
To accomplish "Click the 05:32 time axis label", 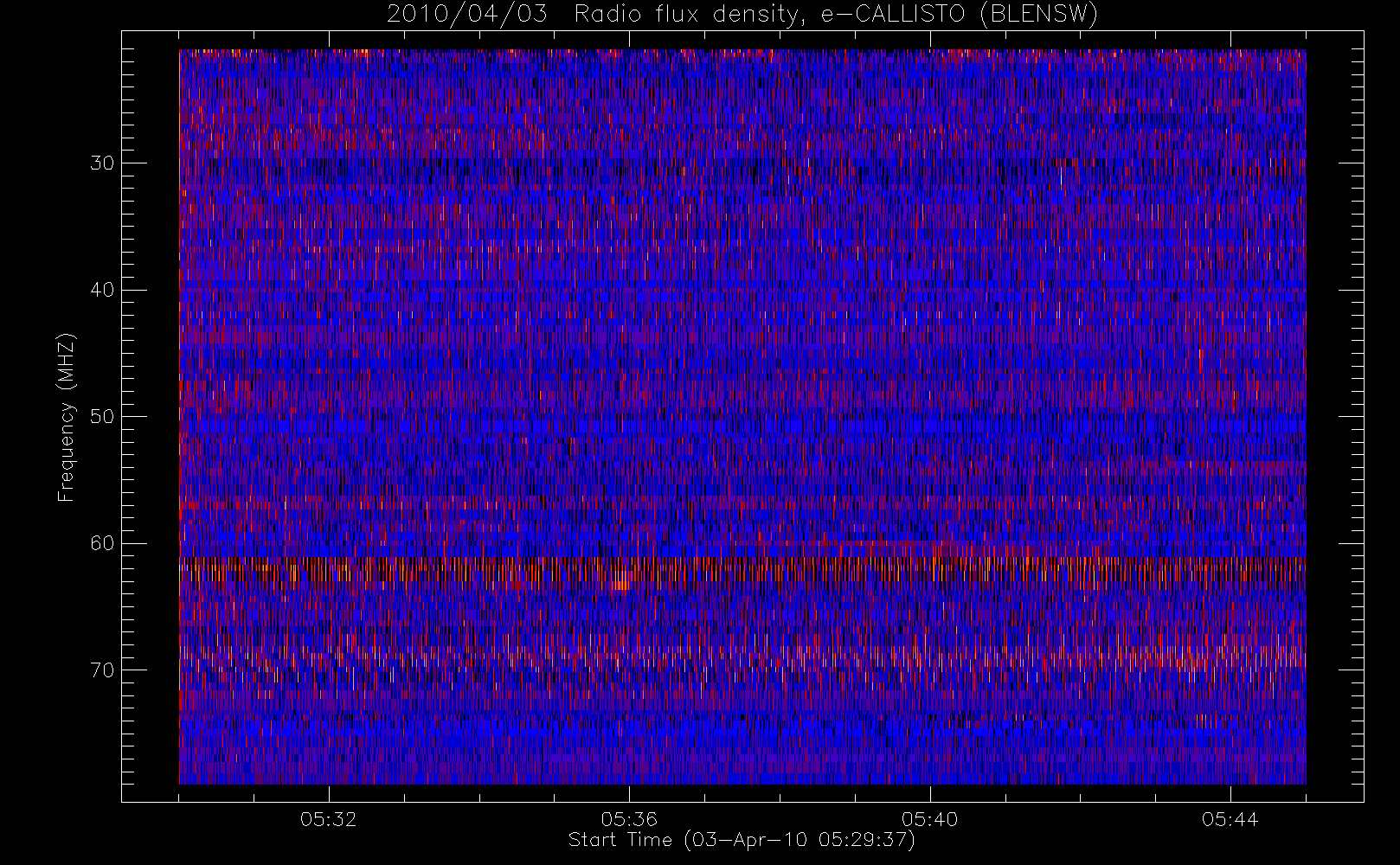I will (329, 819).
